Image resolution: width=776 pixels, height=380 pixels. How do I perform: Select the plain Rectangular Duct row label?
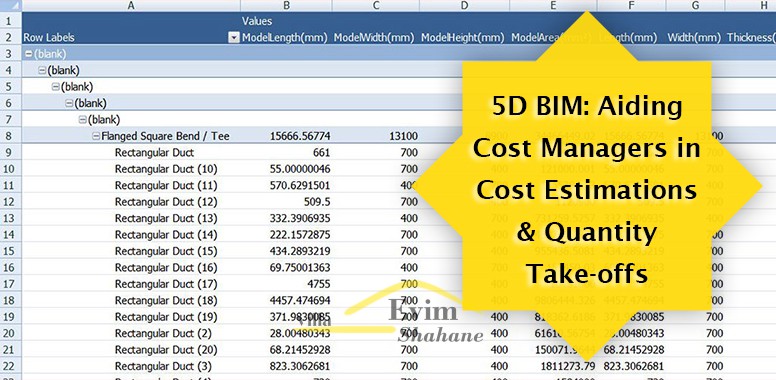(x=154, y=152)
